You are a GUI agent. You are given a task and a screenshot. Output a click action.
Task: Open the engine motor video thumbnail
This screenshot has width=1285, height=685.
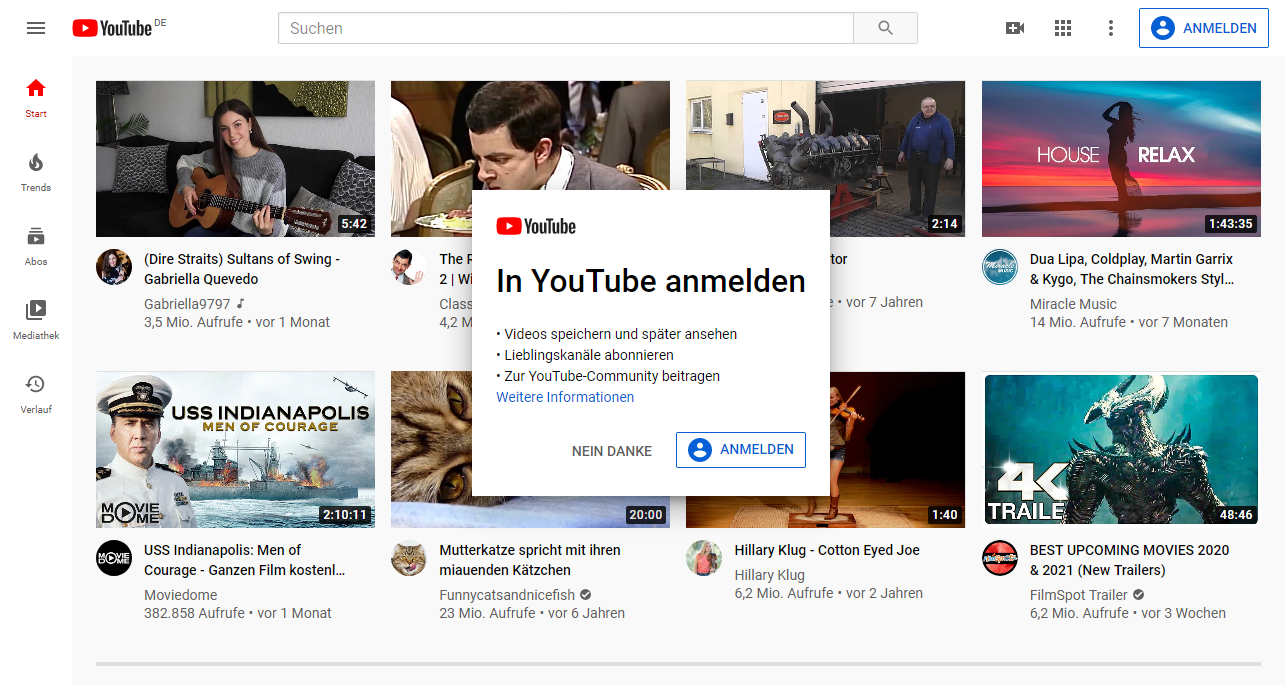[x=825, y=135]
